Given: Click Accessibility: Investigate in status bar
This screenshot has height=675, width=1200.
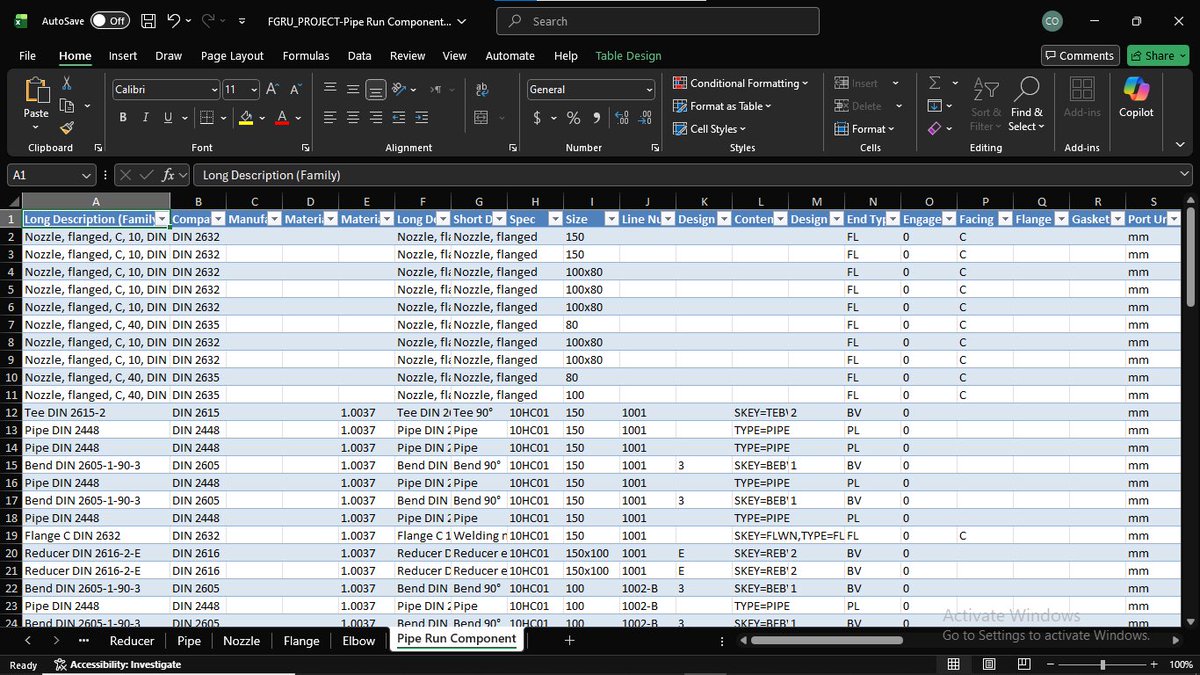Looking at the screenshot, I should [x=118, y=664].
